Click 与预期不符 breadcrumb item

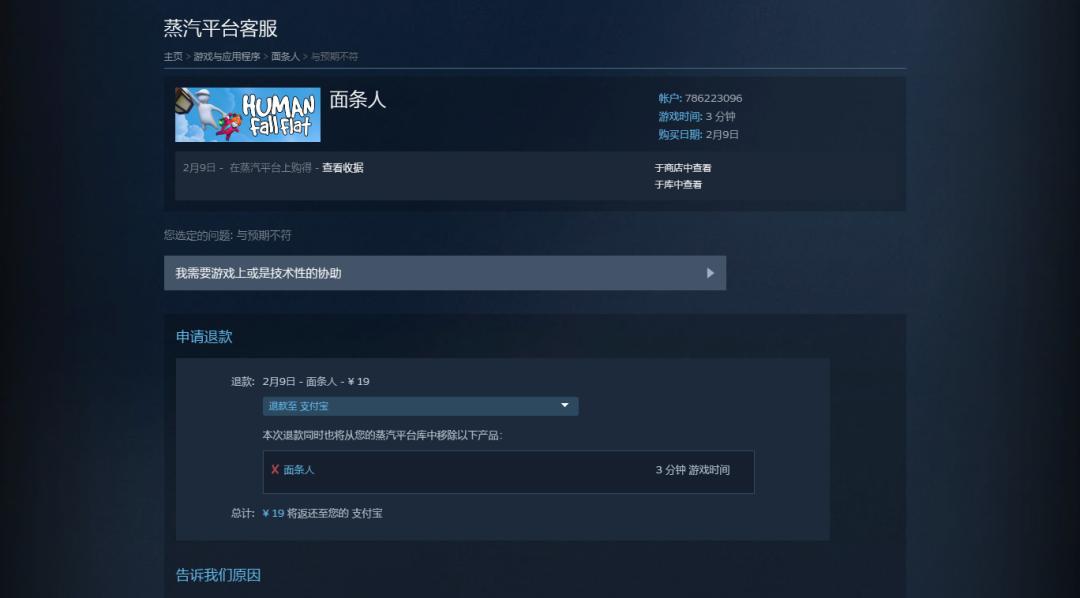click(334, 56)
